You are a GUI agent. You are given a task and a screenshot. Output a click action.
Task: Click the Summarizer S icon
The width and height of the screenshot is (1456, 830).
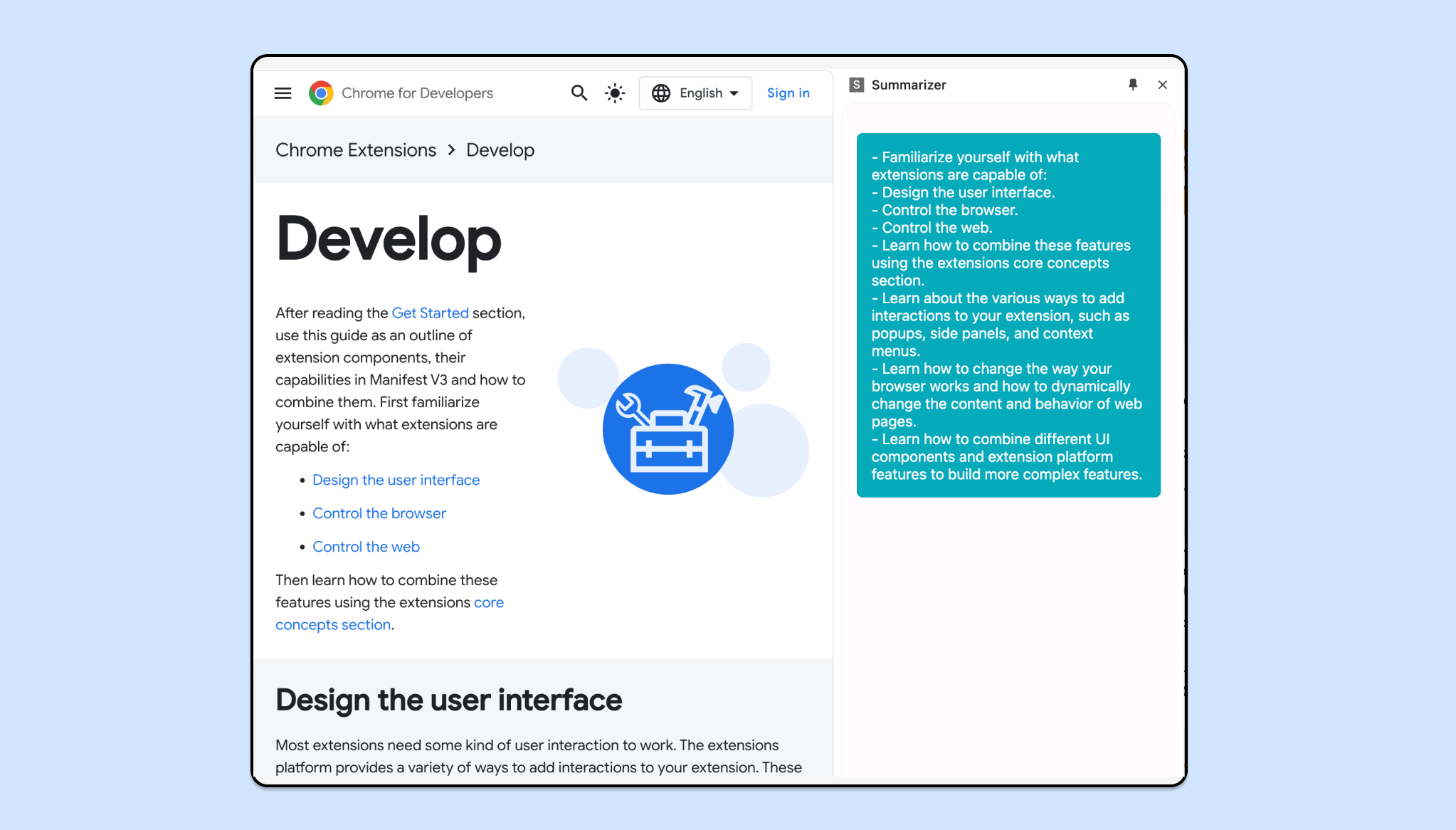pos(855,84)
